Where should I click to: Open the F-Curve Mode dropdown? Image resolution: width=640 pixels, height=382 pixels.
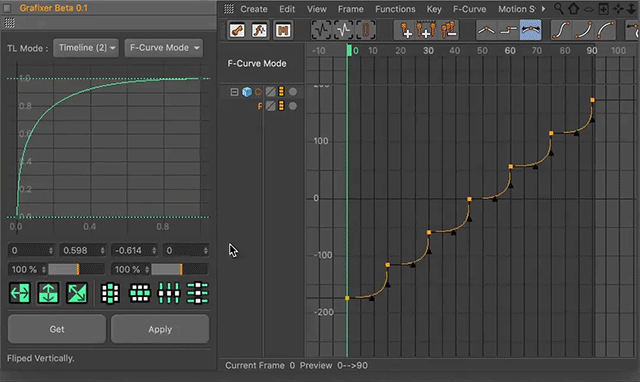coord(164,48)
